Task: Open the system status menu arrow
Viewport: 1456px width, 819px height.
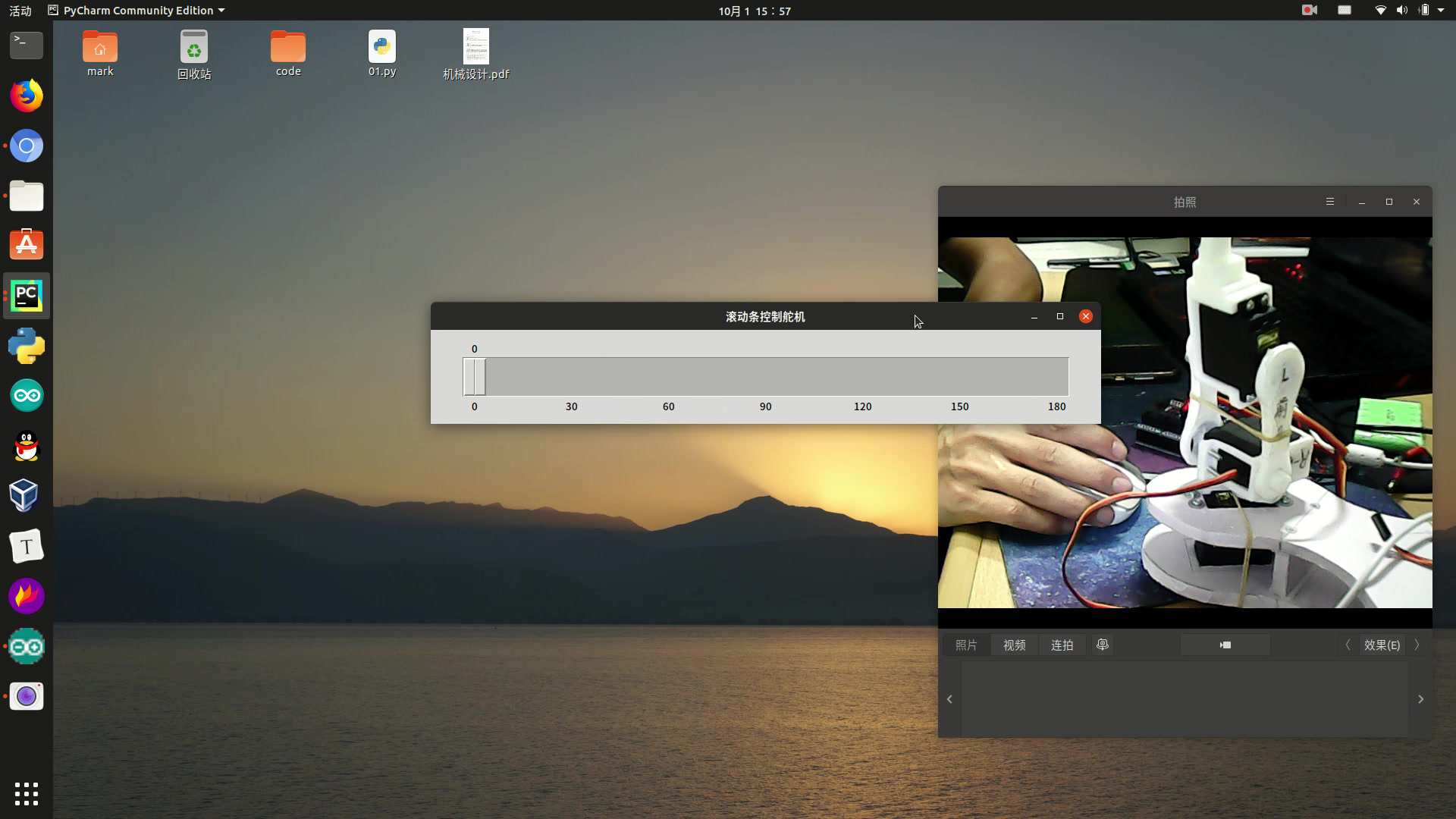Action: click(x=1441, y=11)
